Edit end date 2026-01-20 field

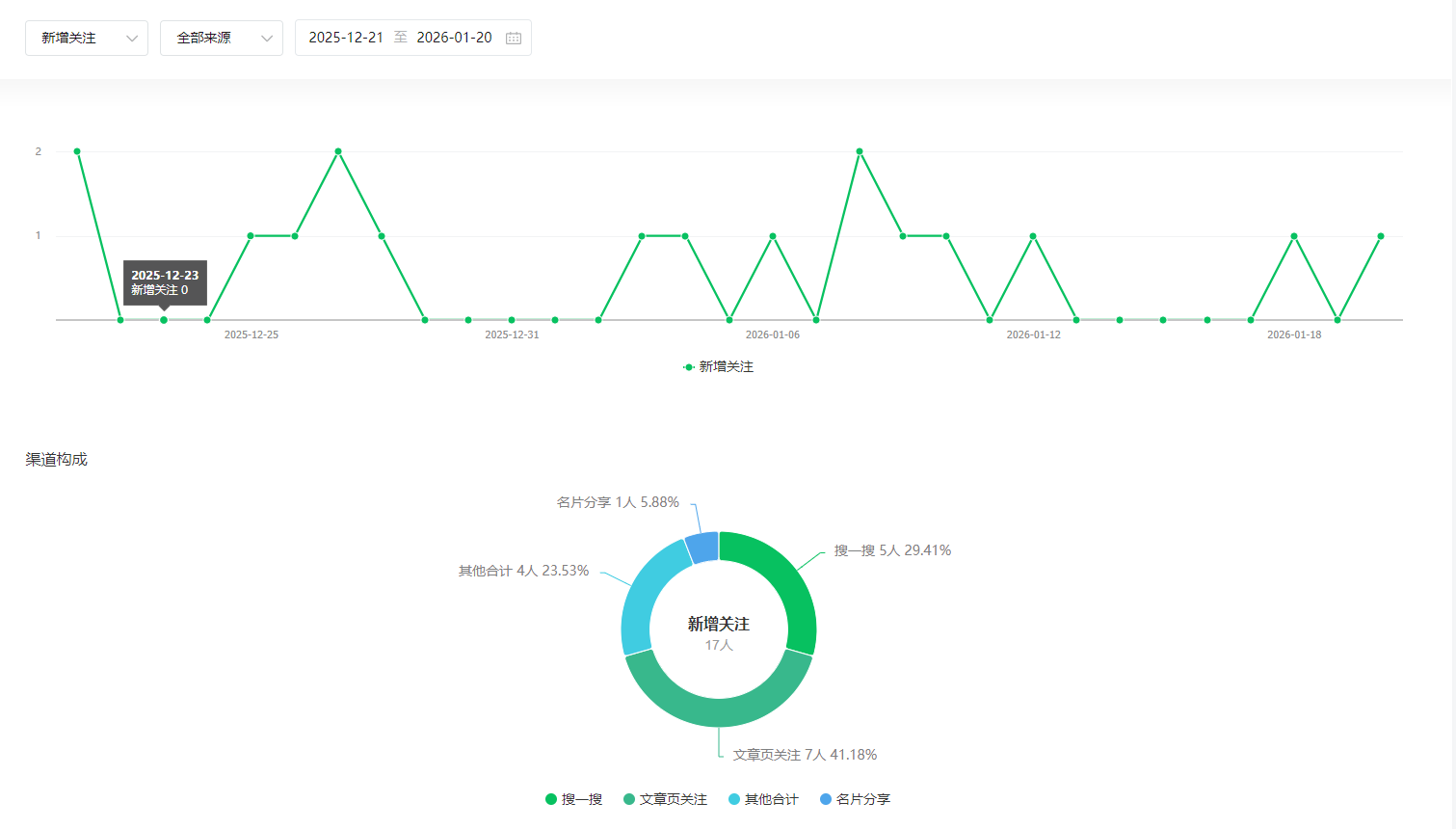click(454, 38)
